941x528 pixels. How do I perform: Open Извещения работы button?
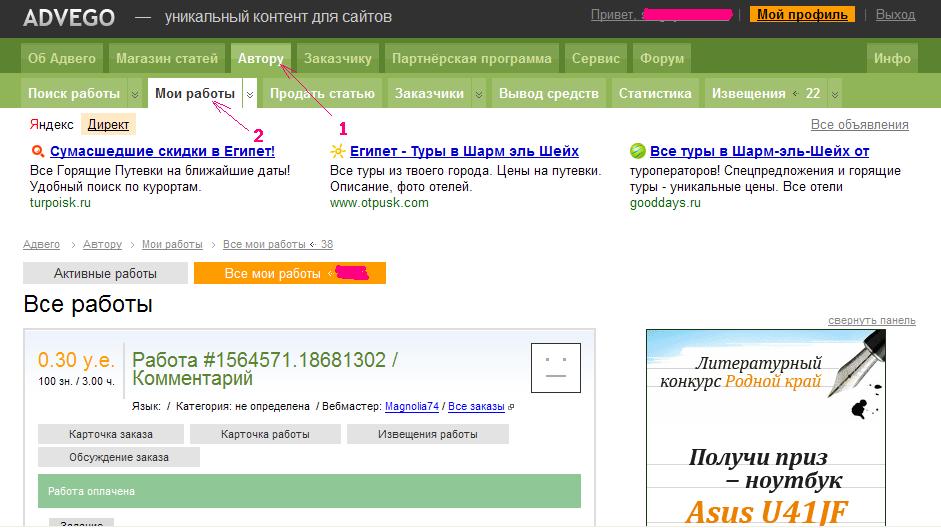pos(428,434)
